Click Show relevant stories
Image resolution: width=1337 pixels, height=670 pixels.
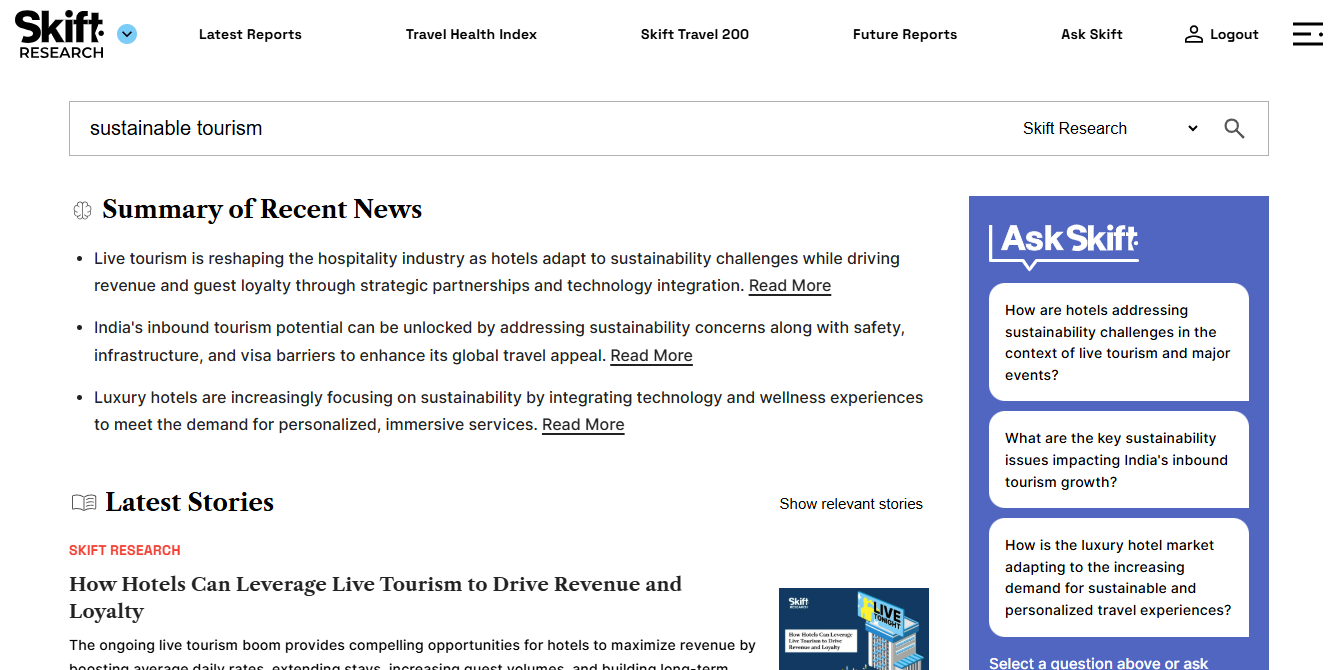[851, 504]
